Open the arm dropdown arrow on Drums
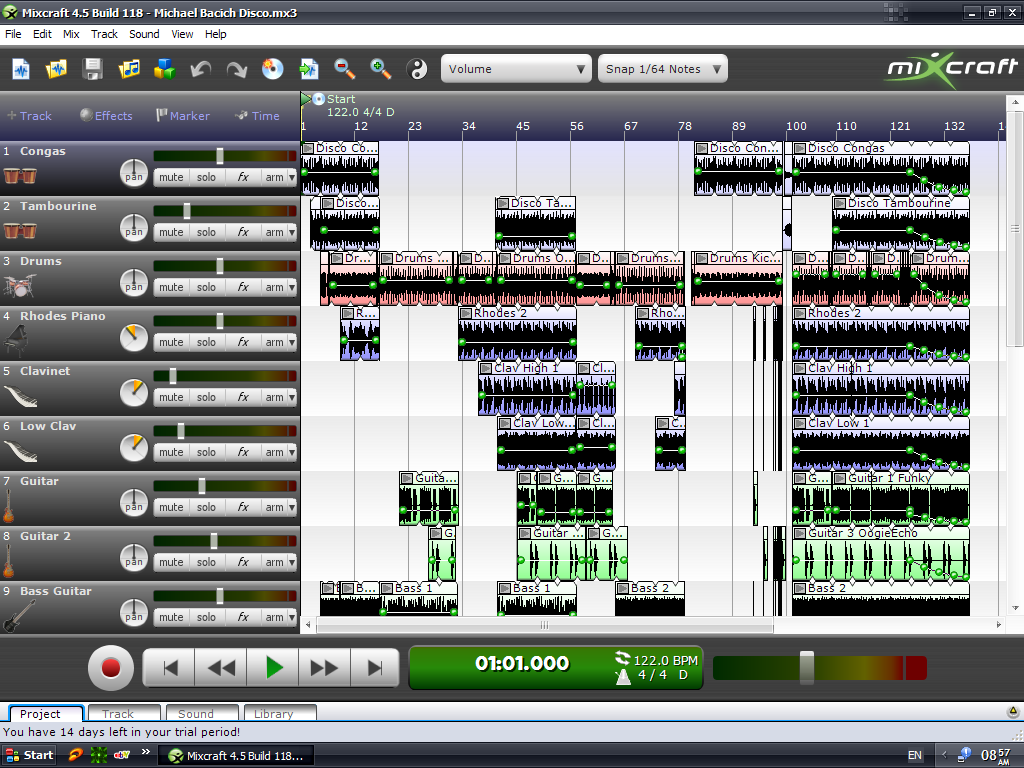Image resolution: width=1024 pixels, height=768 pixels. 292,287
